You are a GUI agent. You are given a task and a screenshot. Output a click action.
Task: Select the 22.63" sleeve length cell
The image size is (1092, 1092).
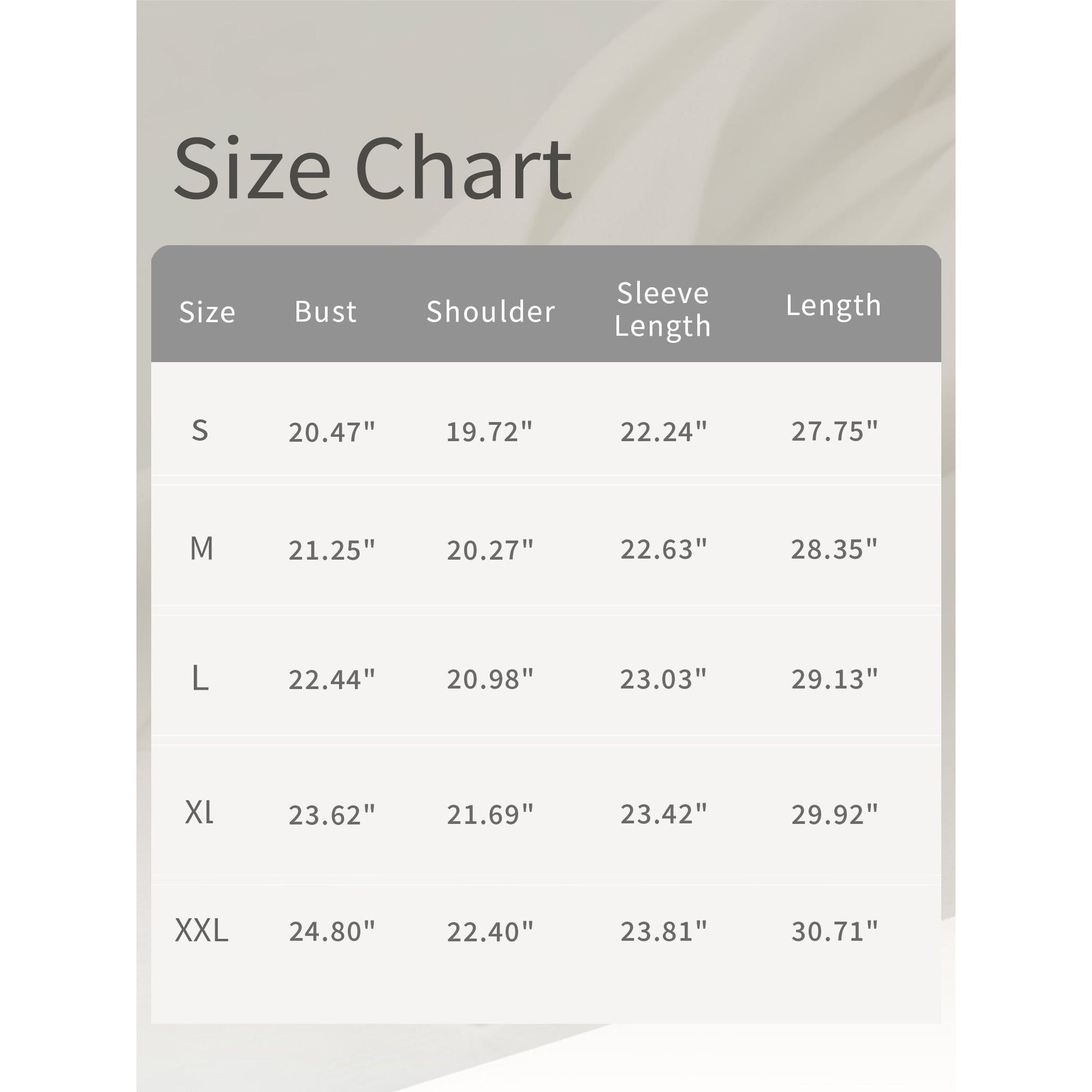(664, 549)
